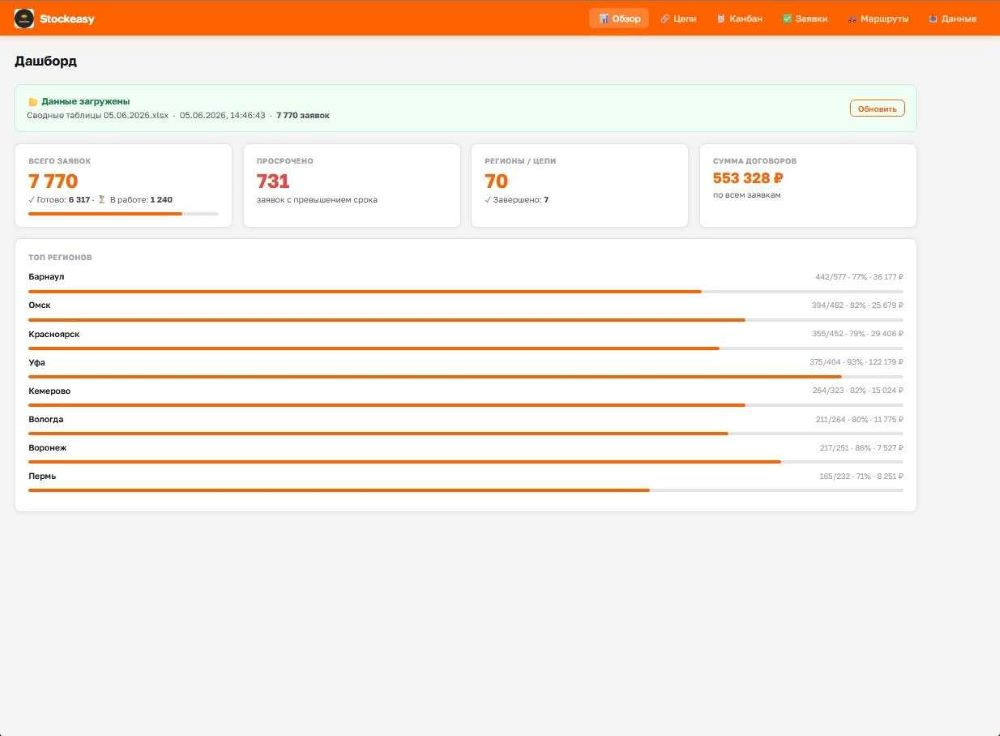Click the disk icon beside Данные
The height and width of the screenshot is (736, 1000).
click(x=932, y=18)
